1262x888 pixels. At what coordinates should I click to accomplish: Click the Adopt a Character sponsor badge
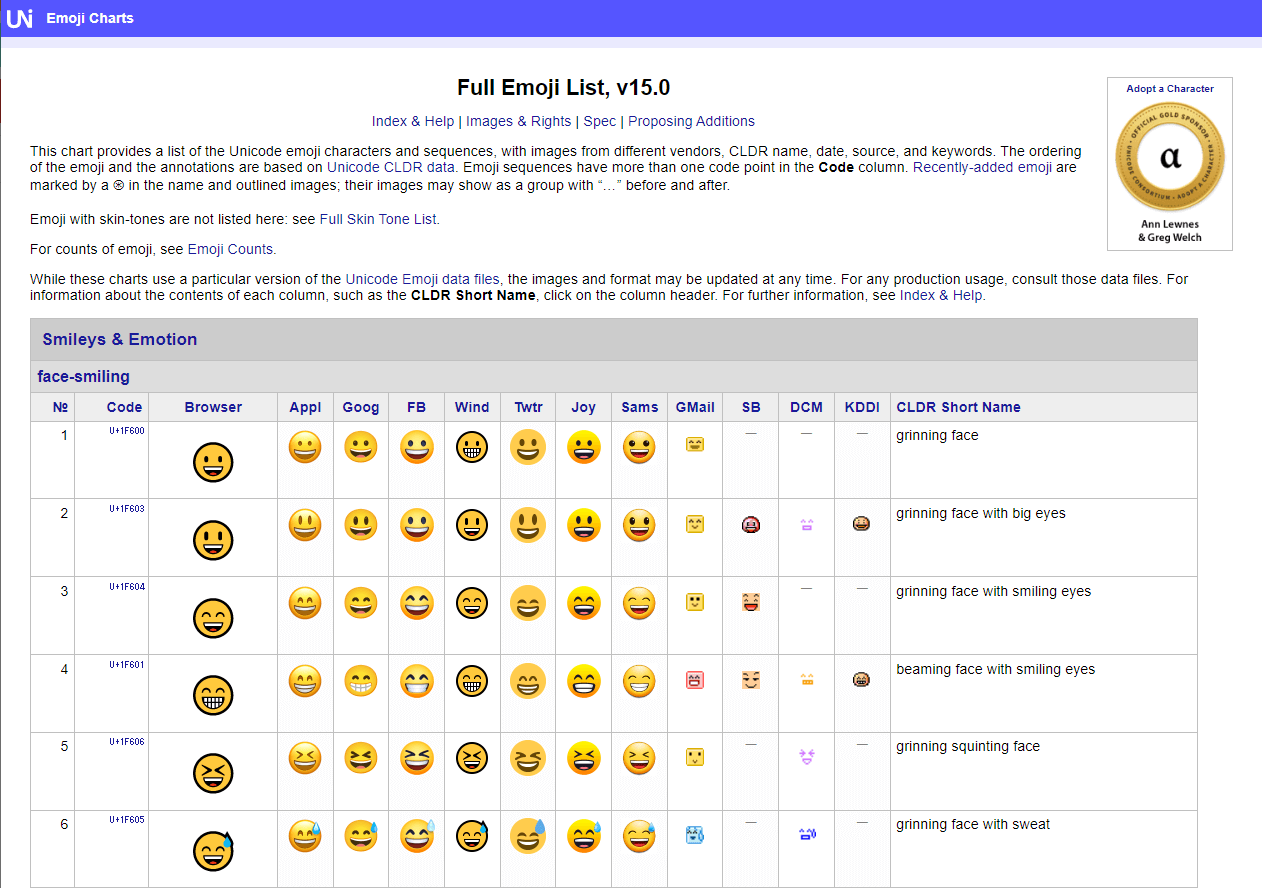coord(1169,164)
